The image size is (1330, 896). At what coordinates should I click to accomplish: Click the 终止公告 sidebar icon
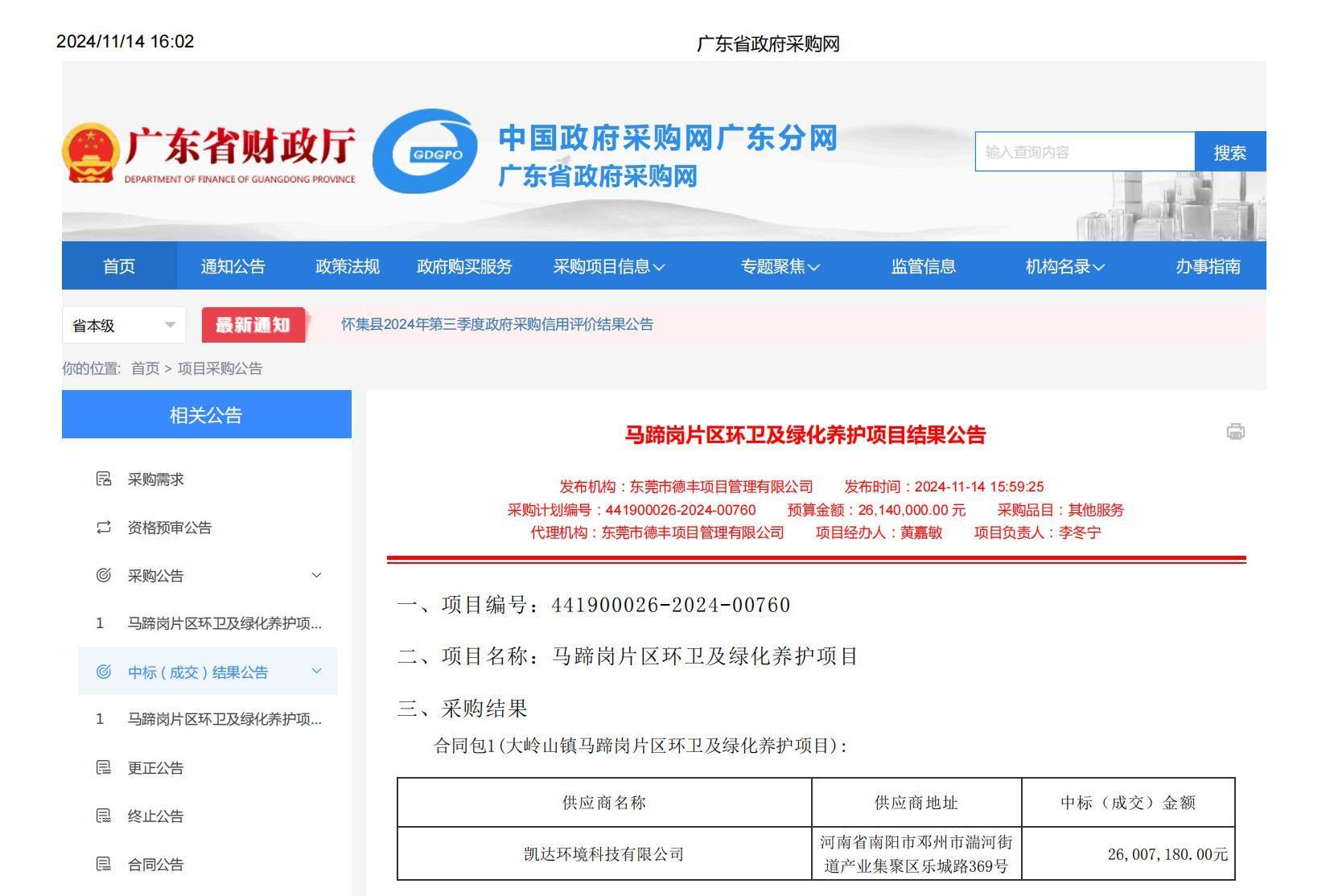pos(104,816)
